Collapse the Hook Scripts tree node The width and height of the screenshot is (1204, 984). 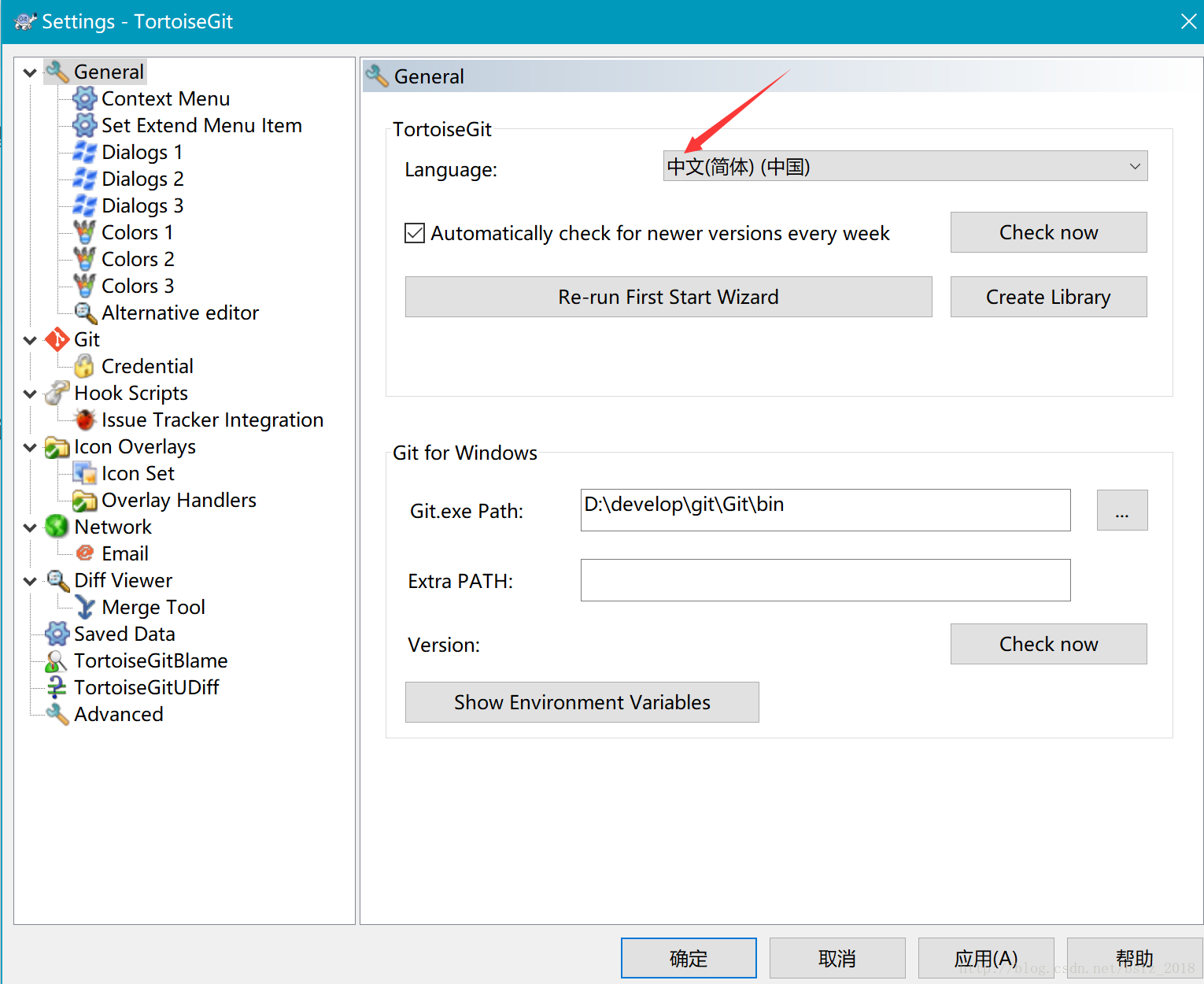coord(30,394)
